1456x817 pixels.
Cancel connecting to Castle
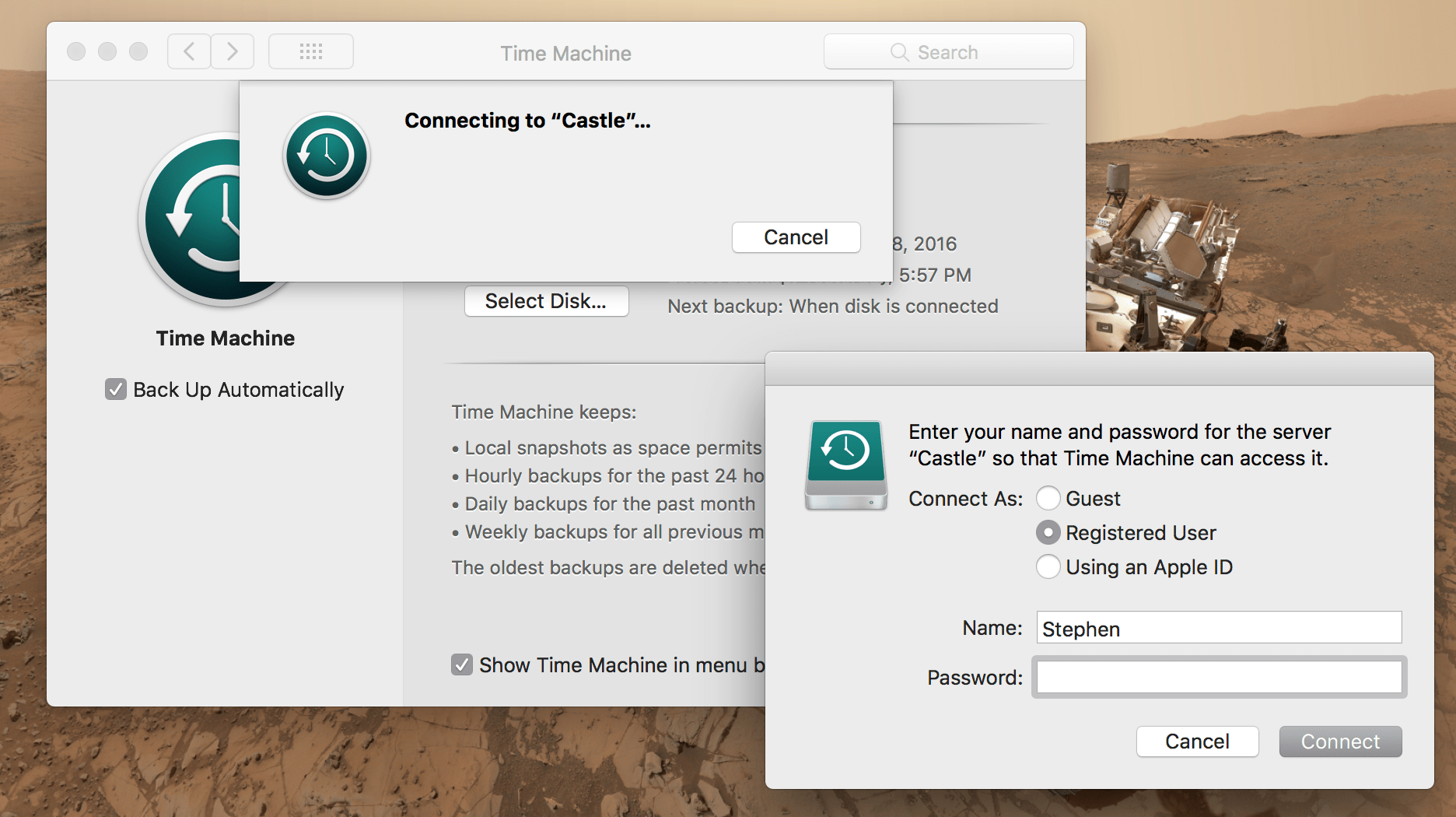(x=795, y=237)
